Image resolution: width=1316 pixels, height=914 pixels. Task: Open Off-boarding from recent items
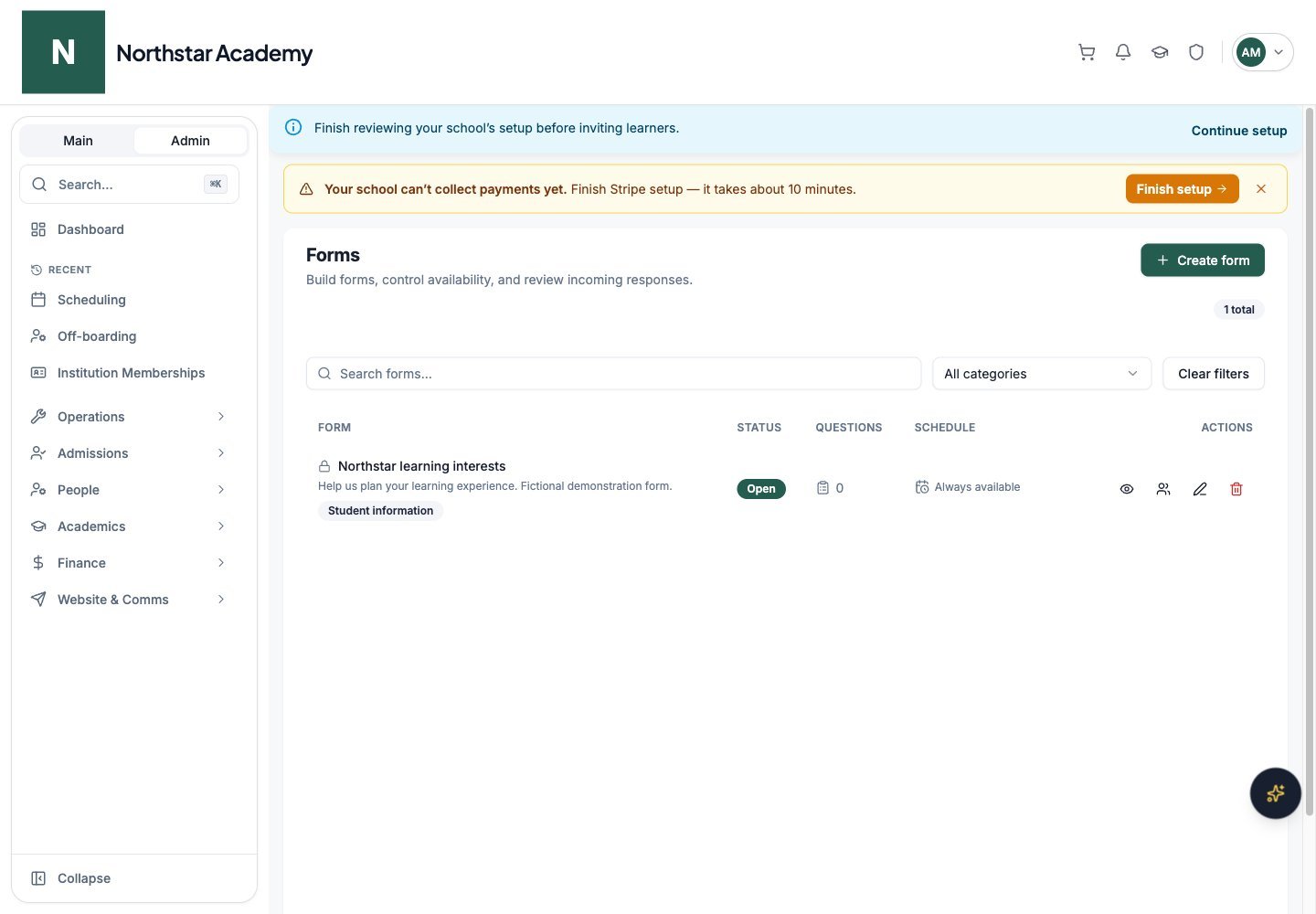pos(129,336)
